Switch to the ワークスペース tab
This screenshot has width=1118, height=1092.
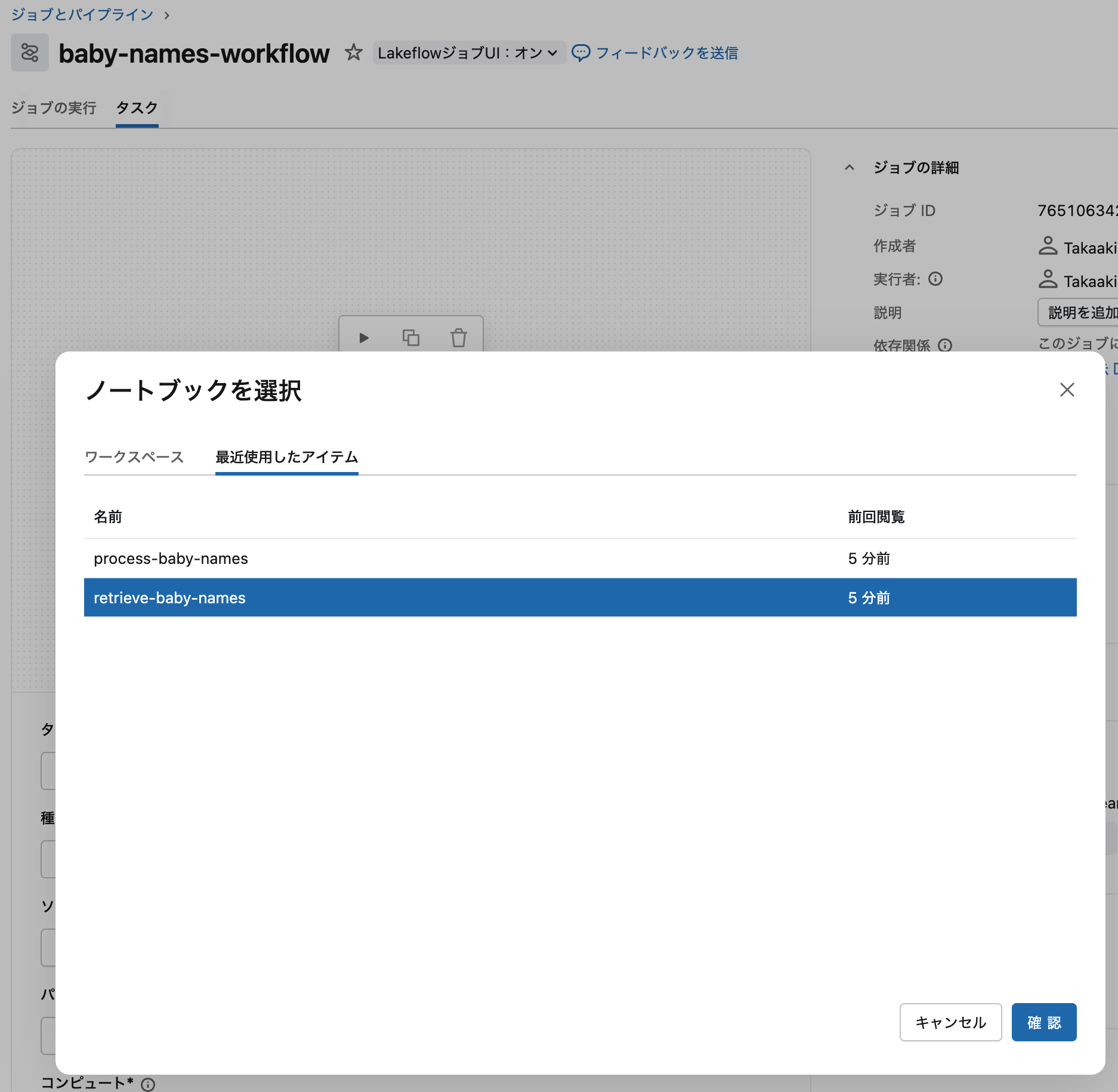[135, 457]
